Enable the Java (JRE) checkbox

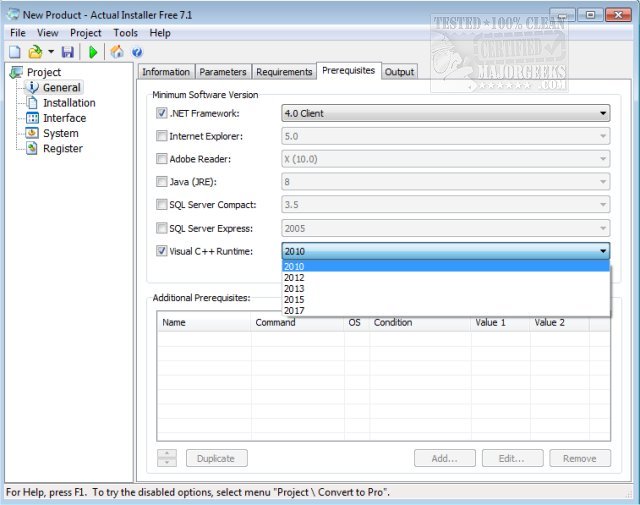[x=162, y=182]
